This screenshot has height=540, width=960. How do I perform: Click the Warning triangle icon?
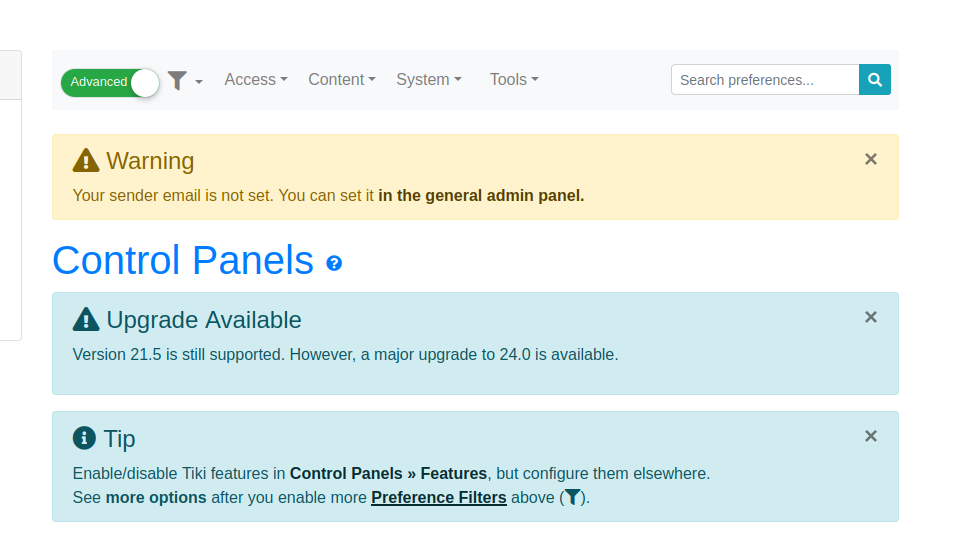(x=86, y=160)
